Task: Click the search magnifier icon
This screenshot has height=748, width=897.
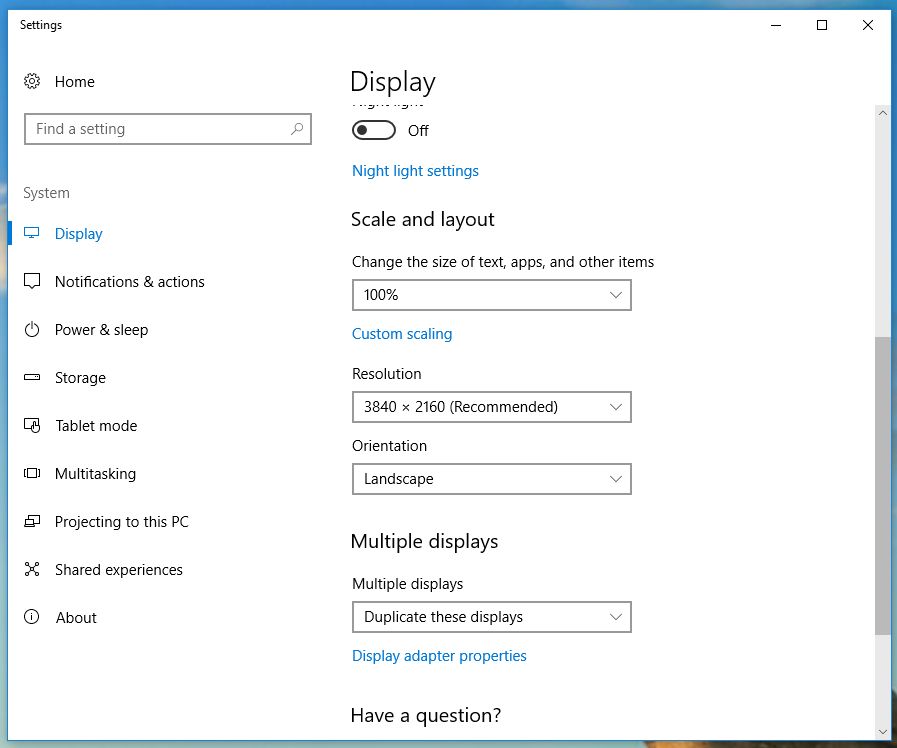Action: tap(297, 129)
